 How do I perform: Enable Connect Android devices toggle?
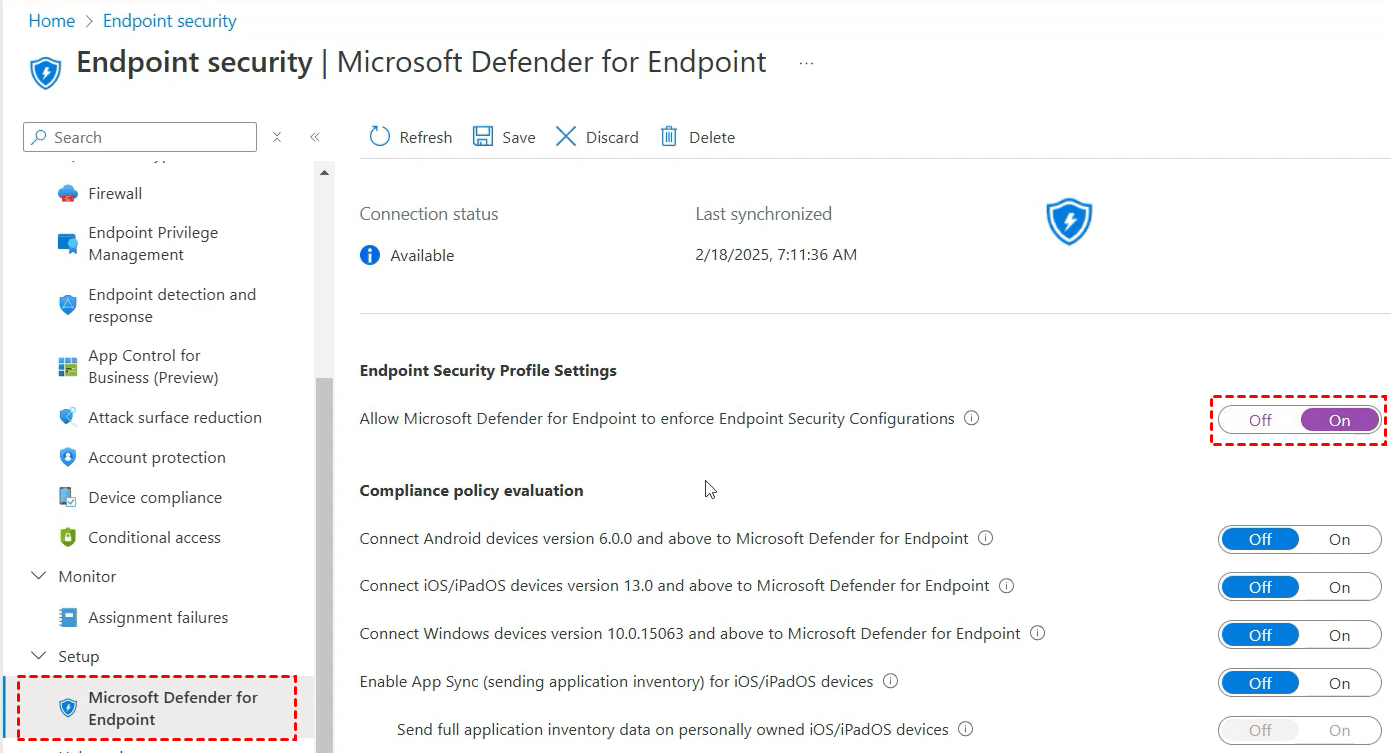pos(1339,539)
